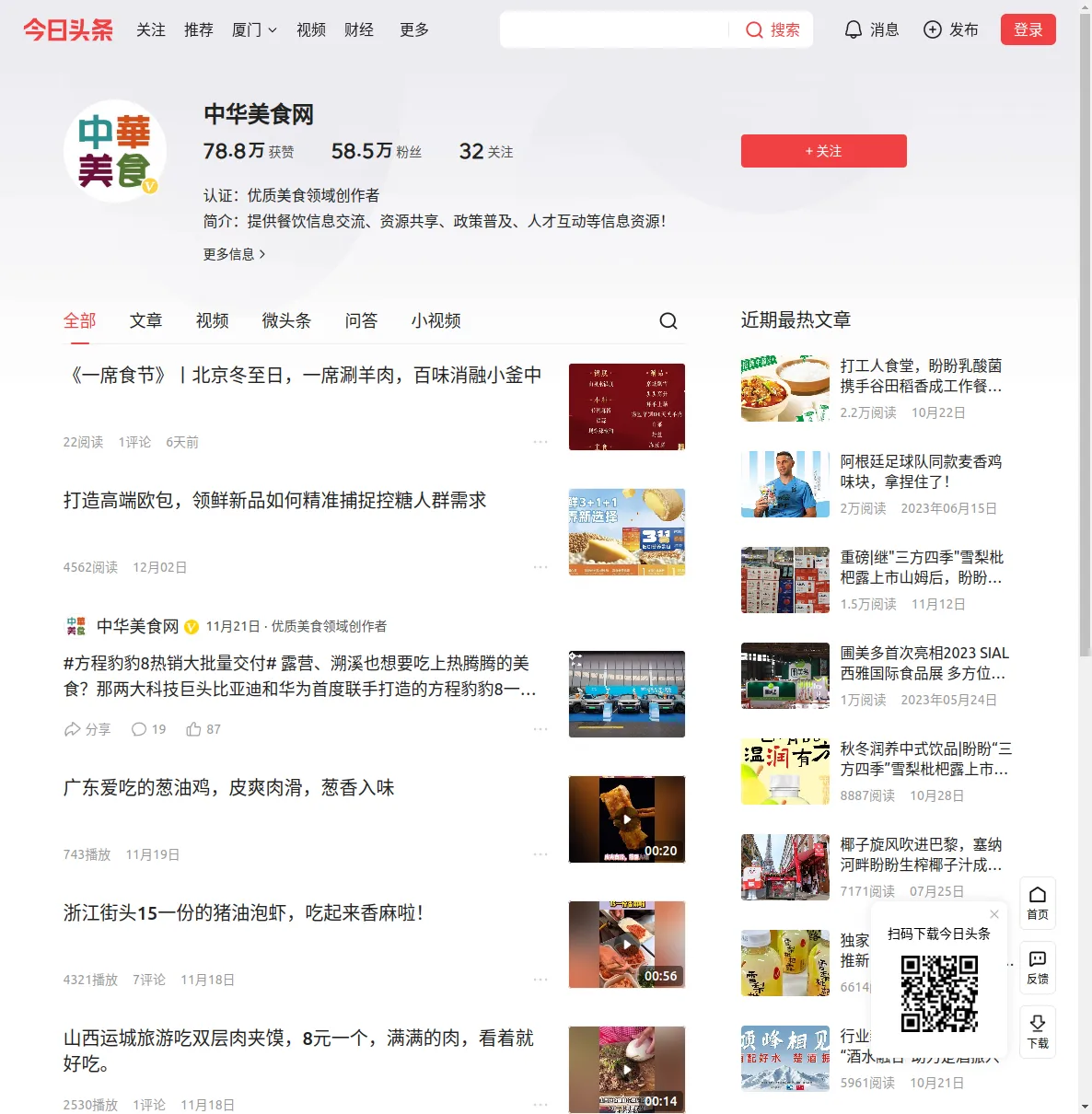Open more options for 打造高端欧包 article
The height and width of the screenshot is (1114, 1092).
tap(540, 567)
